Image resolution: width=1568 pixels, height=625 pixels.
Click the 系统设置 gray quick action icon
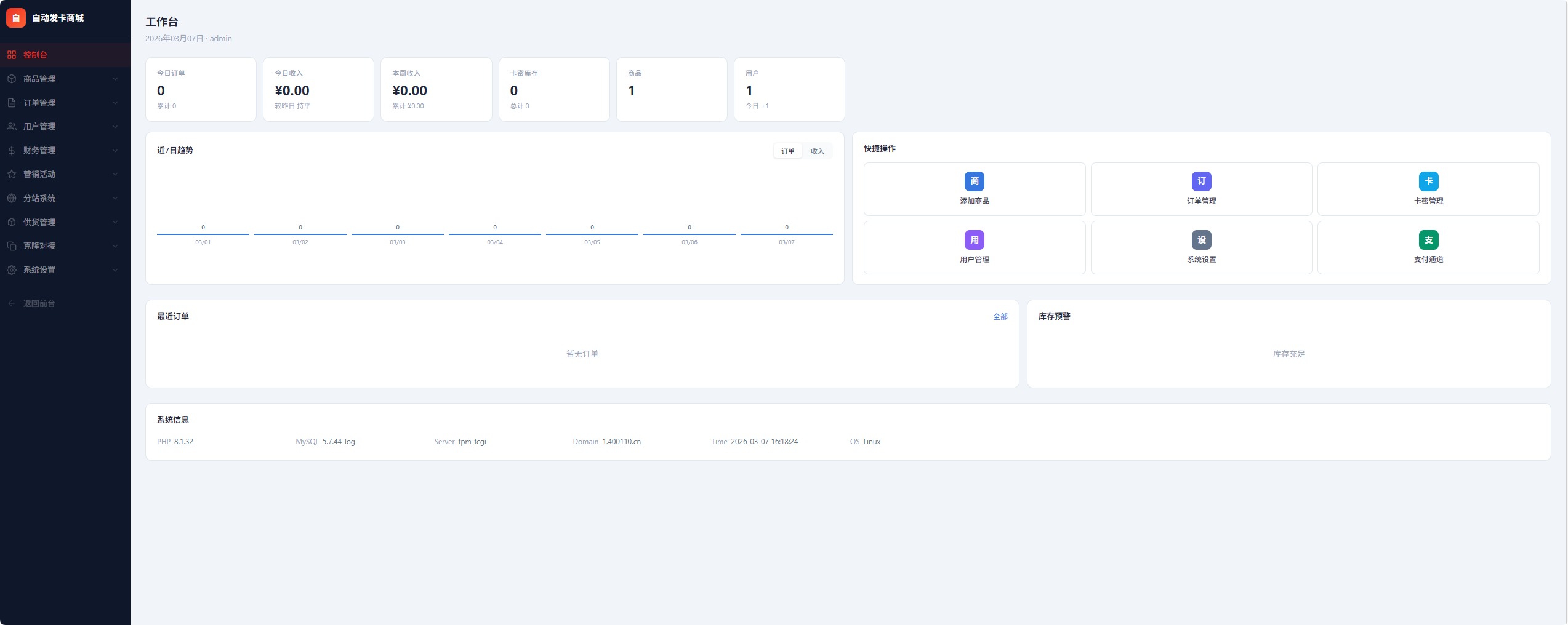click(x=1201, y=240)
